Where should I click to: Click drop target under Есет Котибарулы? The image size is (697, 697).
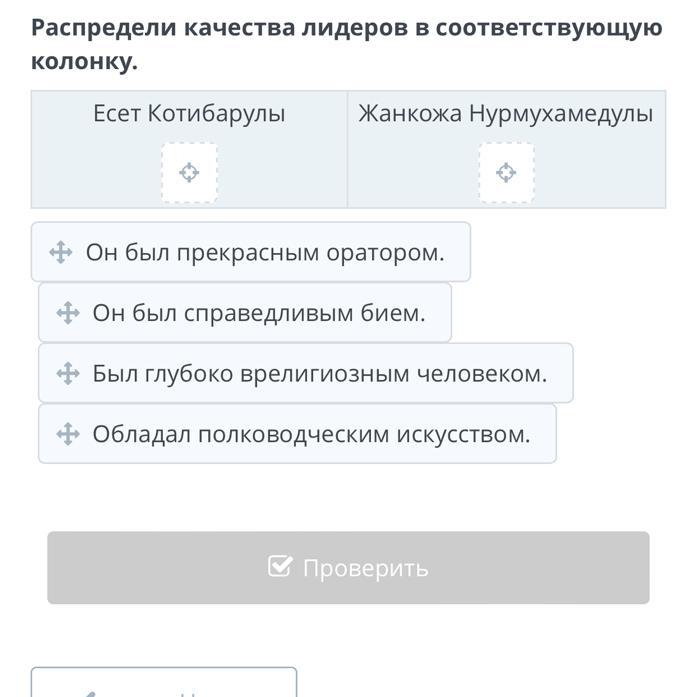pos(189,173)
